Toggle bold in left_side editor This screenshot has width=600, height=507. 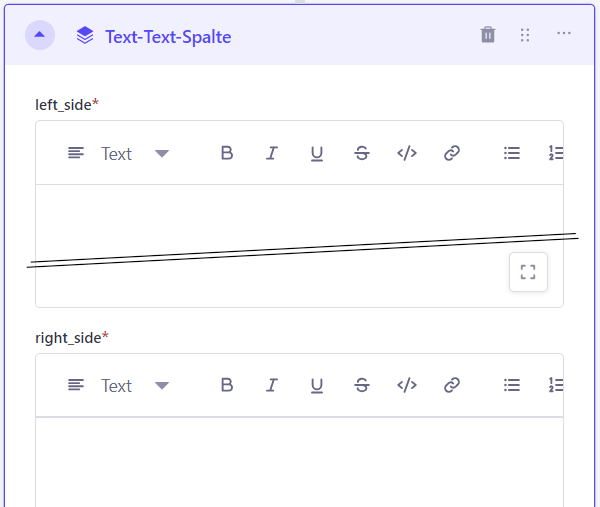[x=227, y=153]
